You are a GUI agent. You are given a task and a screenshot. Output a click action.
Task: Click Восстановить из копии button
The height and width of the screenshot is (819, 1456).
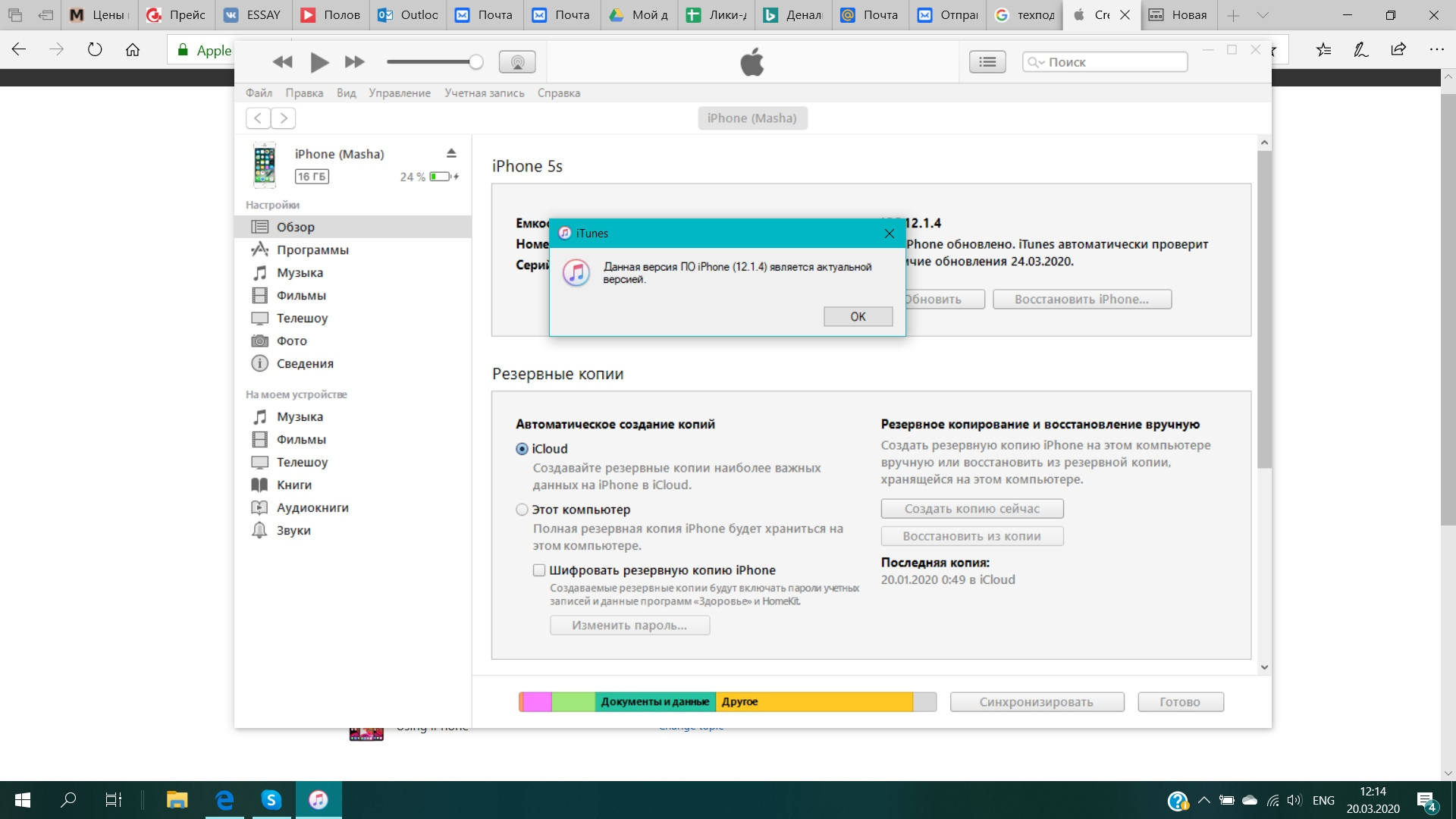972,536
